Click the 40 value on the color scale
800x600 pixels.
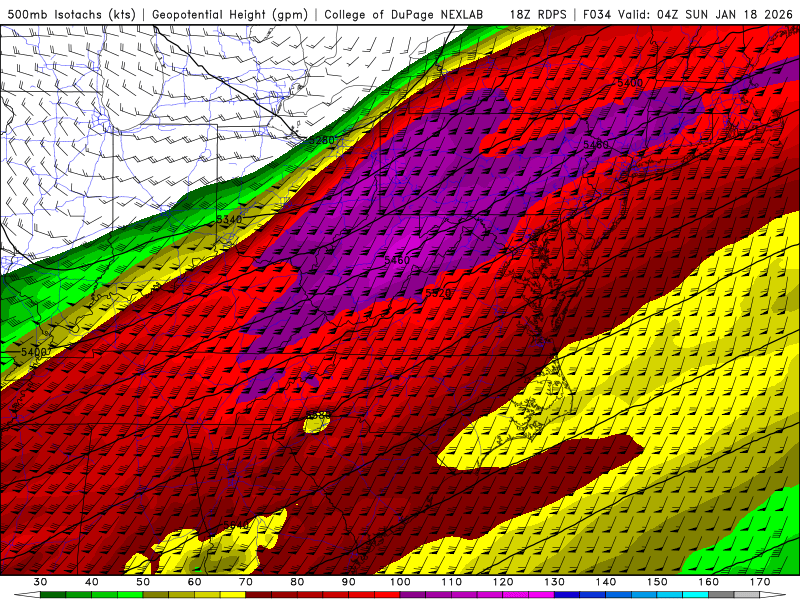click(x=92, y=582)
